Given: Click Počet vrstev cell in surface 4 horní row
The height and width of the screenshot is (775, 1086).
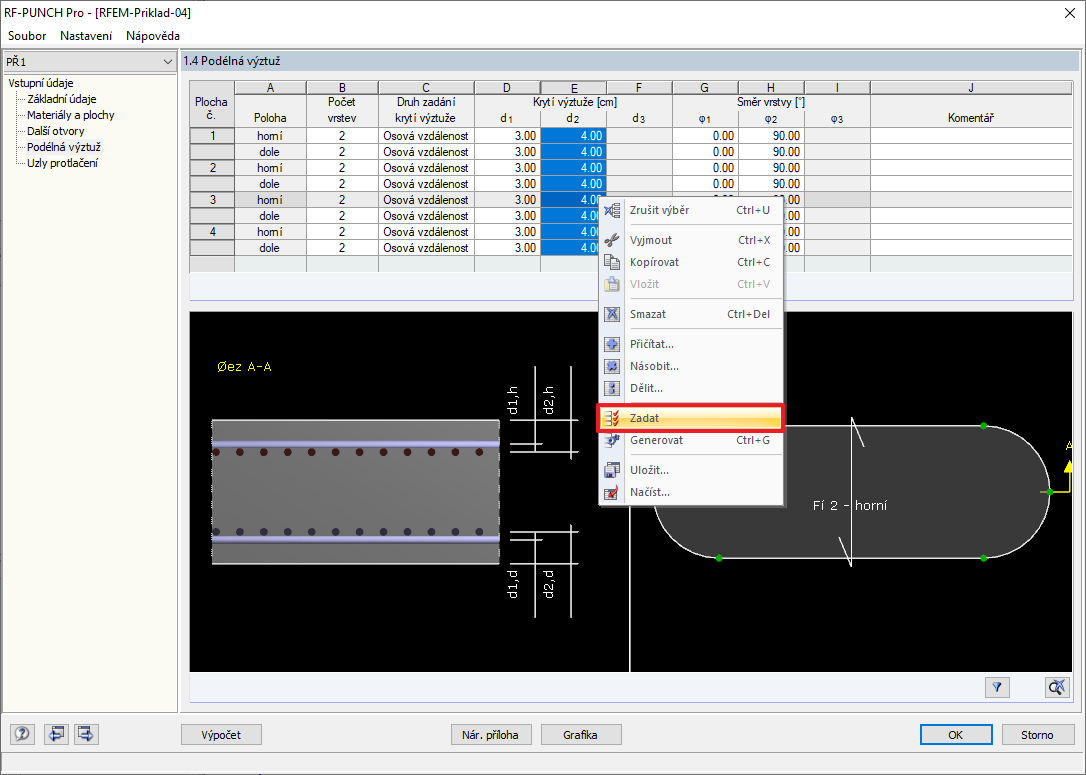Looking at the screenshot, I should [x=342, y=231].
